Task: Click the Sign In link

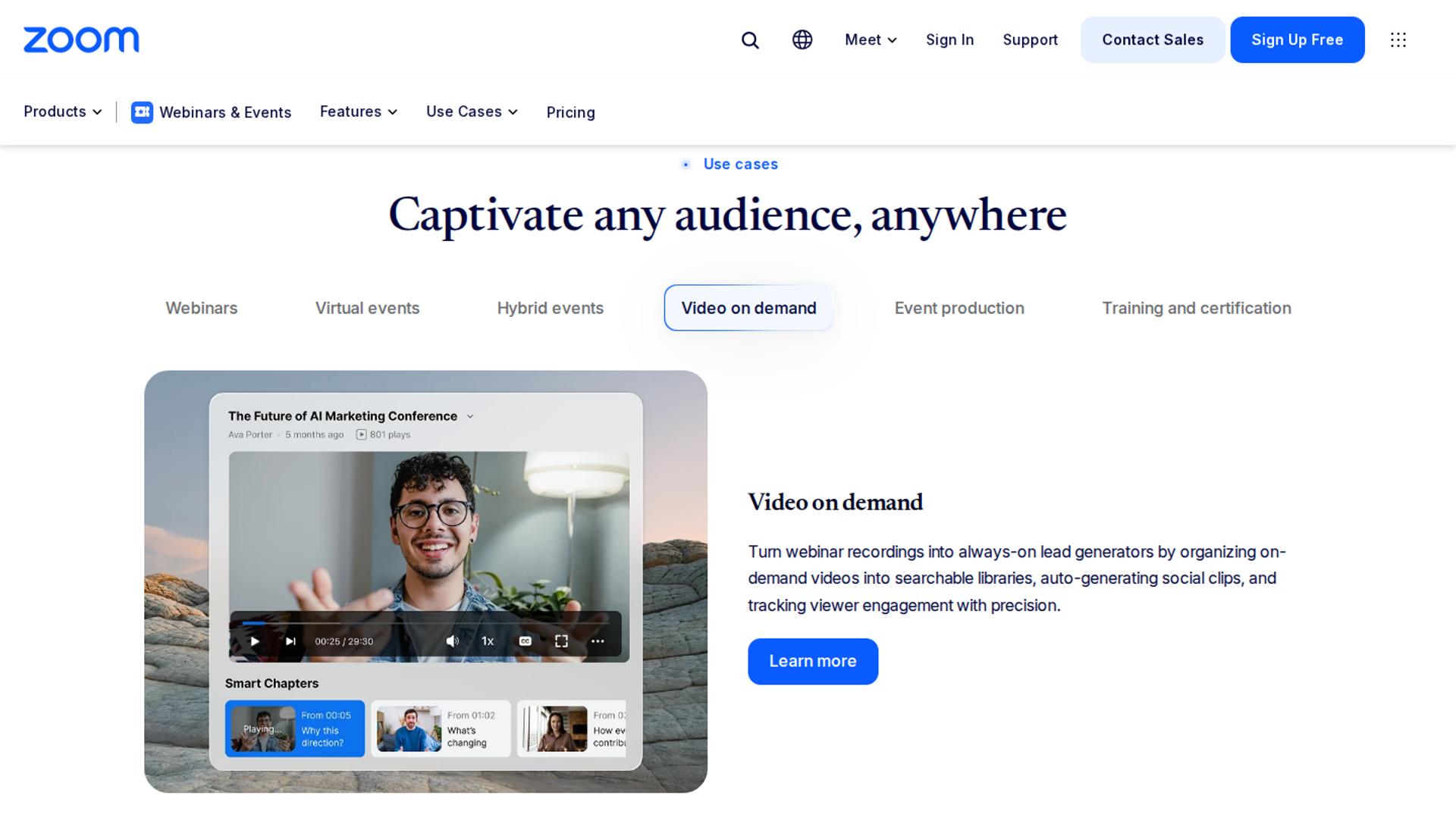Action: point(949,39)
